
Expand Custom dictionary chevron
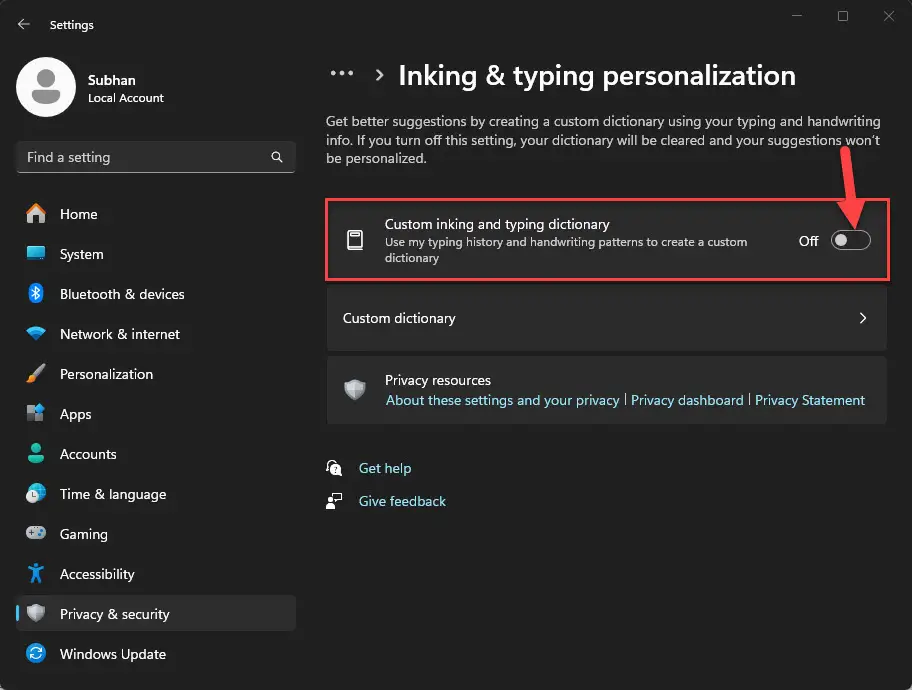coord(863,318)
